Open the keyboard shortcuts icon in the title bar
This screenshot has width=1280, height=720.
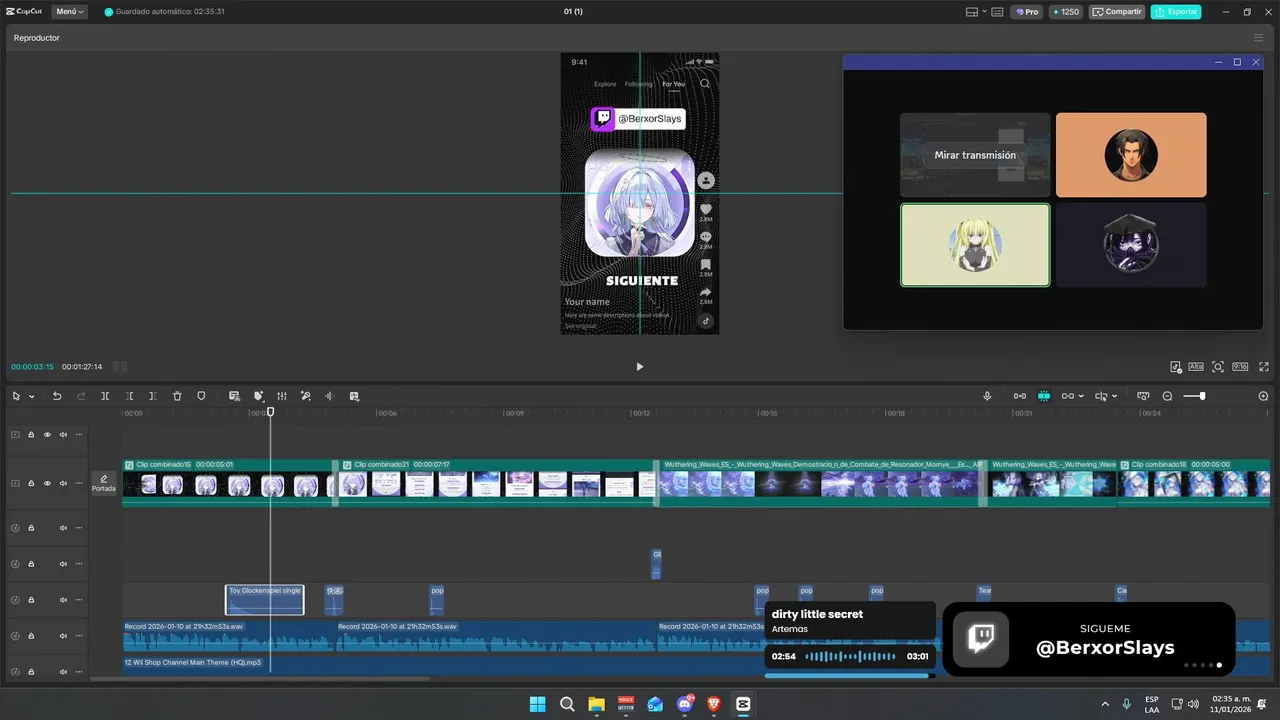(999, 12)
